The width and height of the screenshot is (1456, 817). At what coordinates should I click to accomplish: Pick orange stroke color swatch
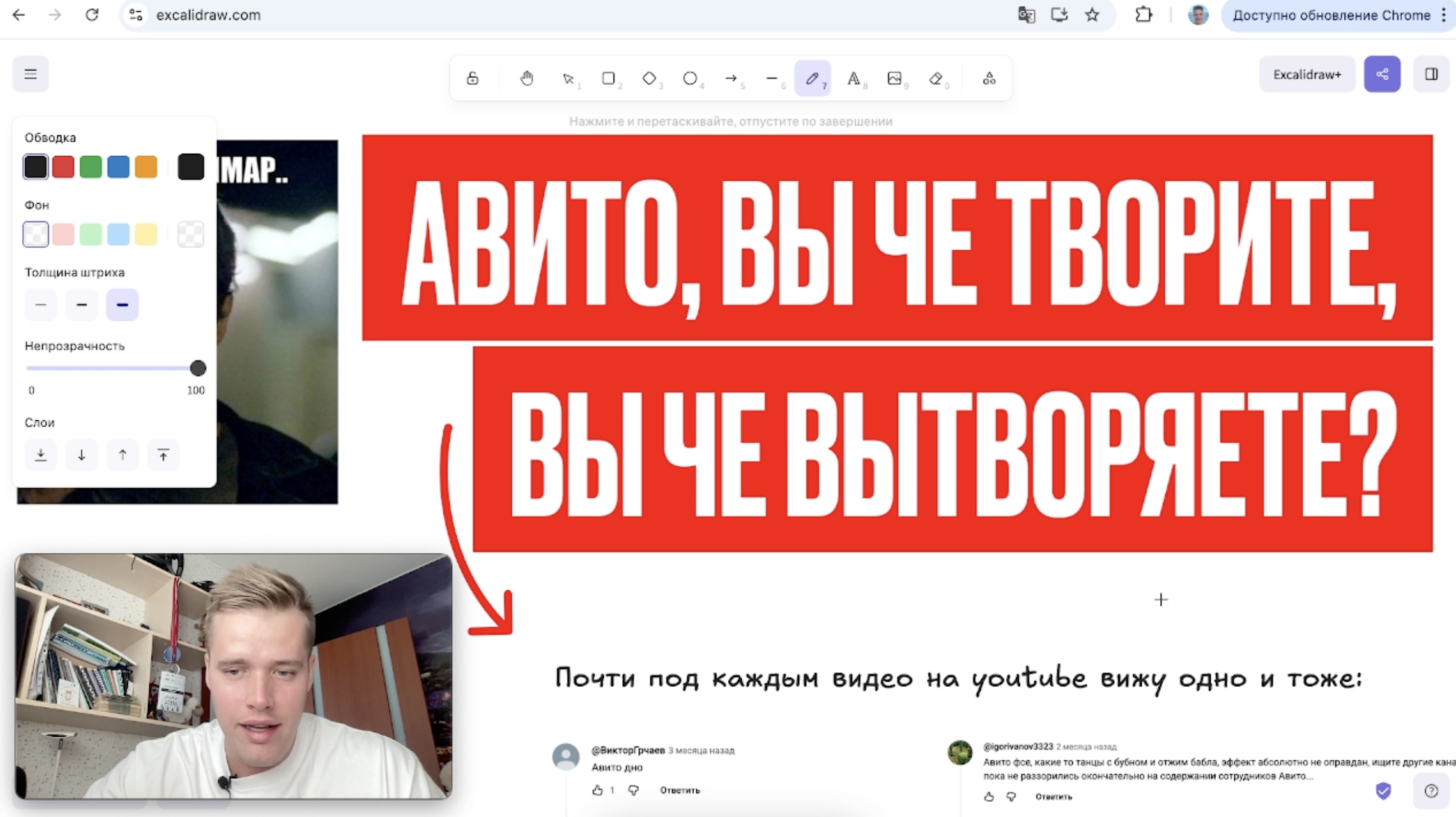point(147,166)
